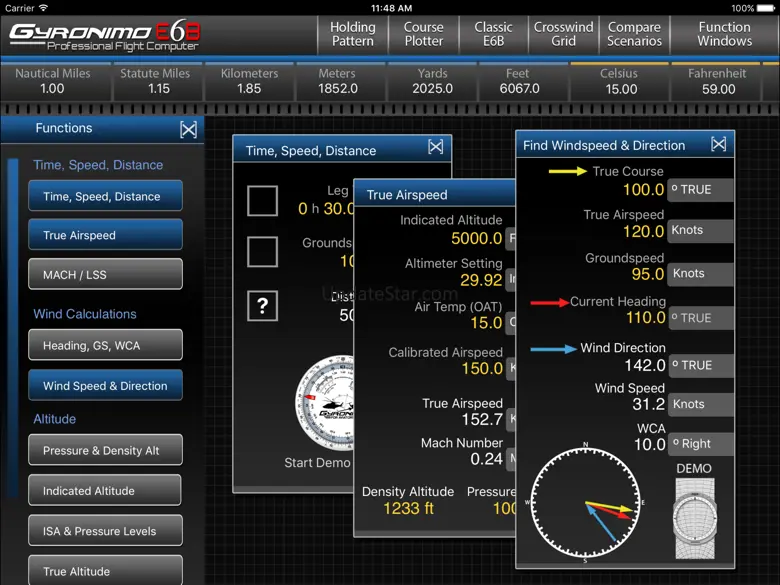Tap the circular flight computer image above Start Demo

pyautogui.click(x=324, y=402)
